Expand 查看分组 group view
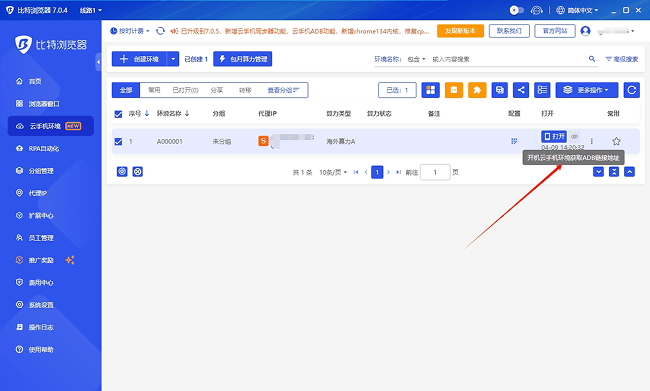This screenshot has height=391, width=650. tap(283, 90)
